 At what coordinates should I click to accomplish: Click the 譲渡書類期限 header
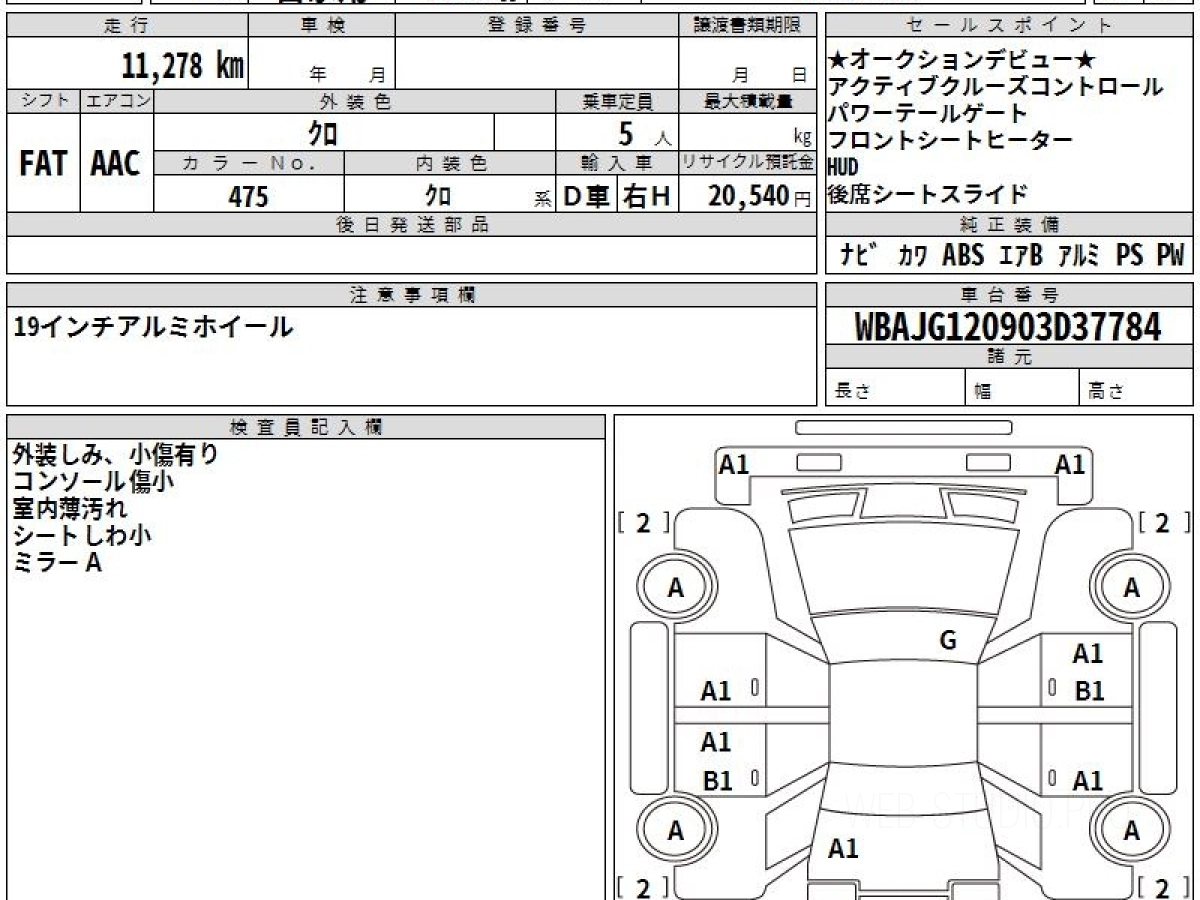(747, 26)
